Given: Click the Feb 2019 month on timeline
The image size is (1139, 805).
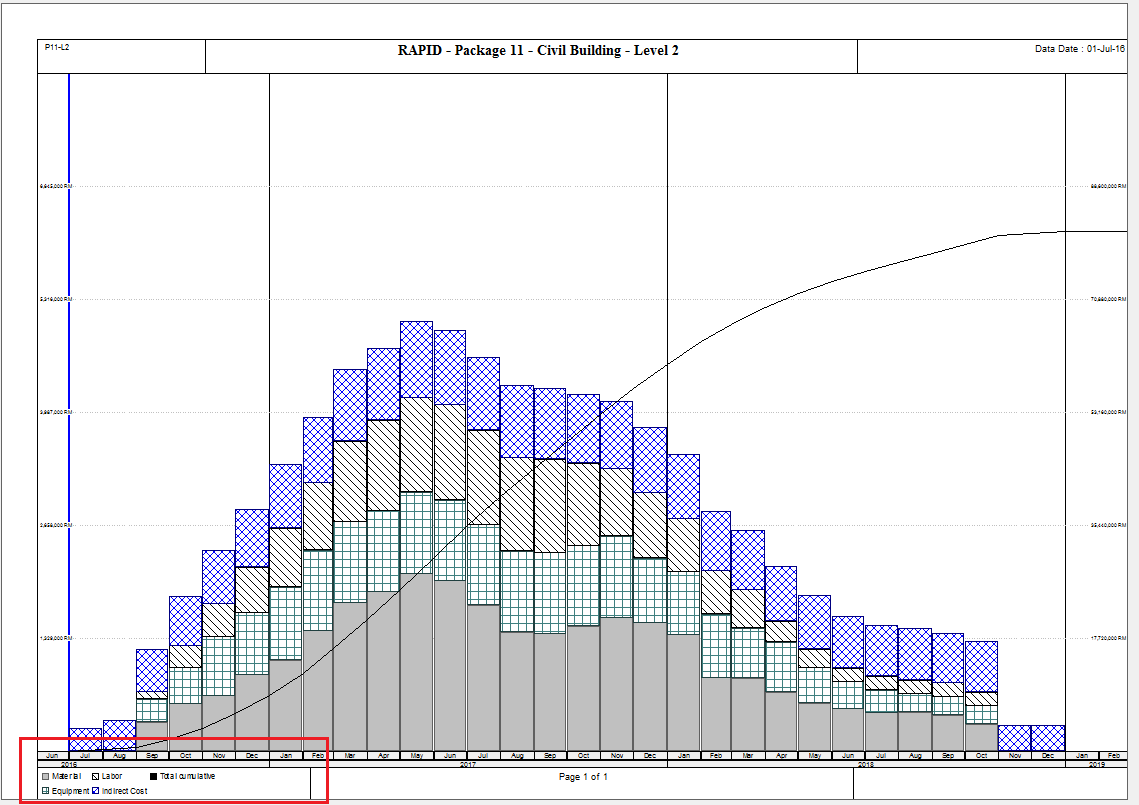Looking at the screenshot, I should (x=1113, y=756).
